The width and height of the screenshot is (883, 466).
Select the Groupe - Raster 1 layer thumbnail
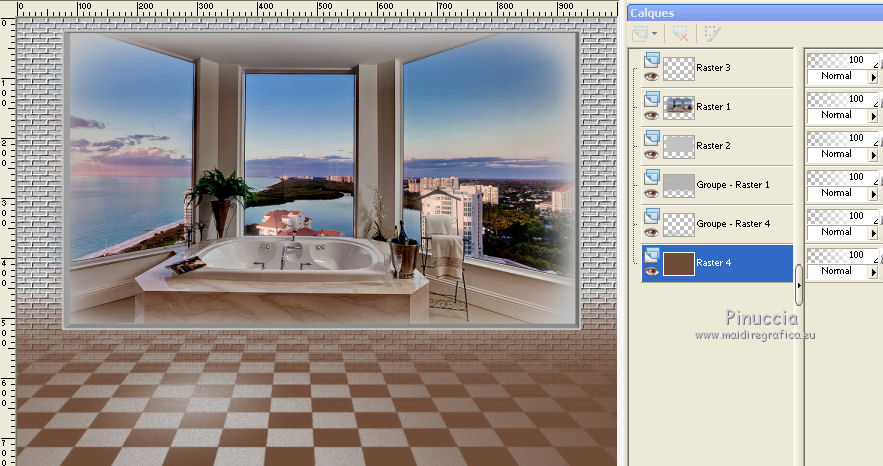click(679, 186)
